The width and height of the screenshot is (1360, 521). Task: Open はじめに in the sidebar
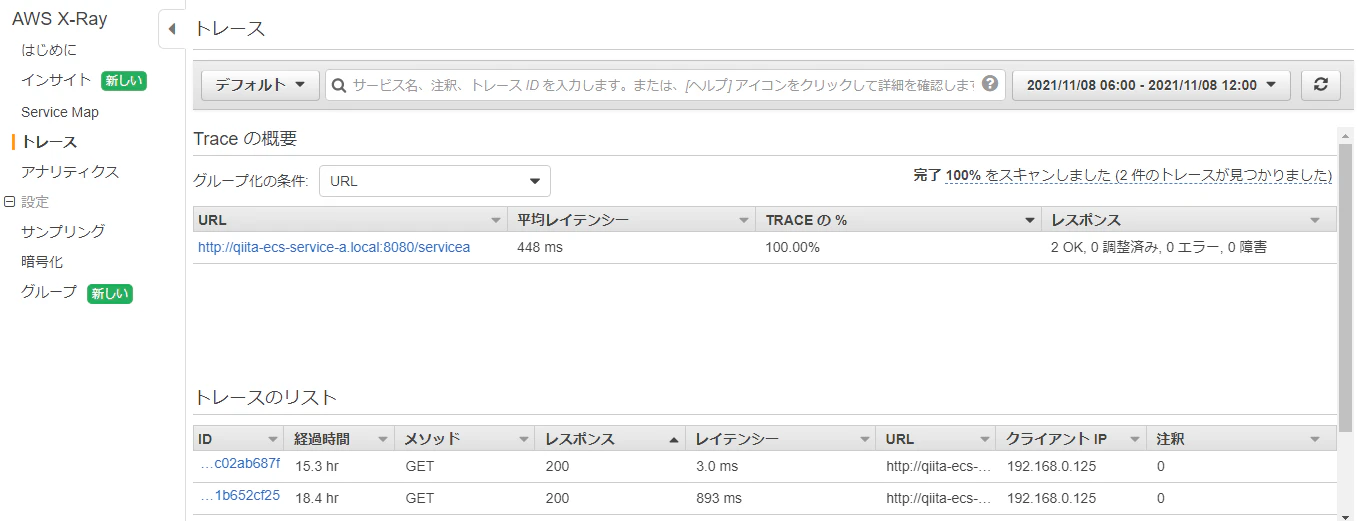48,50
